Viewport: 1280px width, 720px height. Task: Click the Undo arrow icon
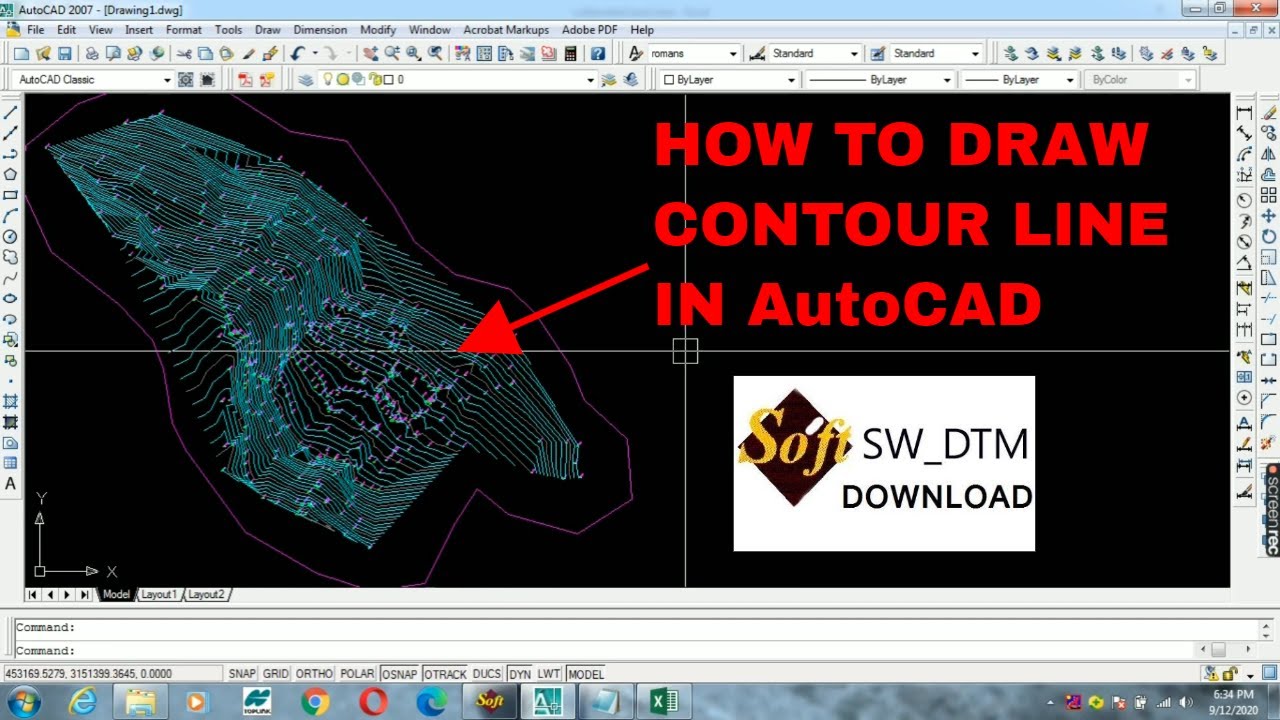click(297, 53)
